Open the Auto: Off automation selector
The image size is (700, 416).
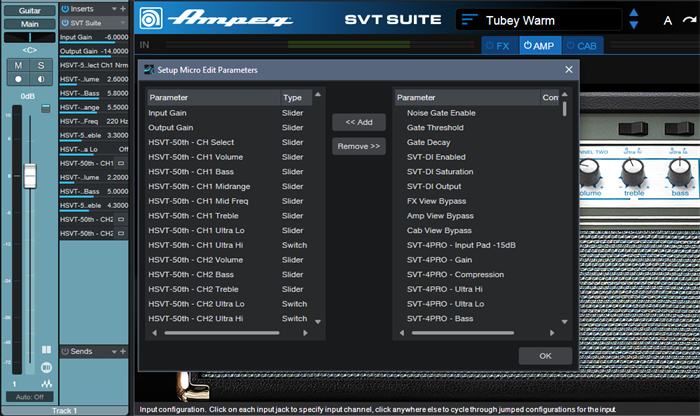point(30,397)
